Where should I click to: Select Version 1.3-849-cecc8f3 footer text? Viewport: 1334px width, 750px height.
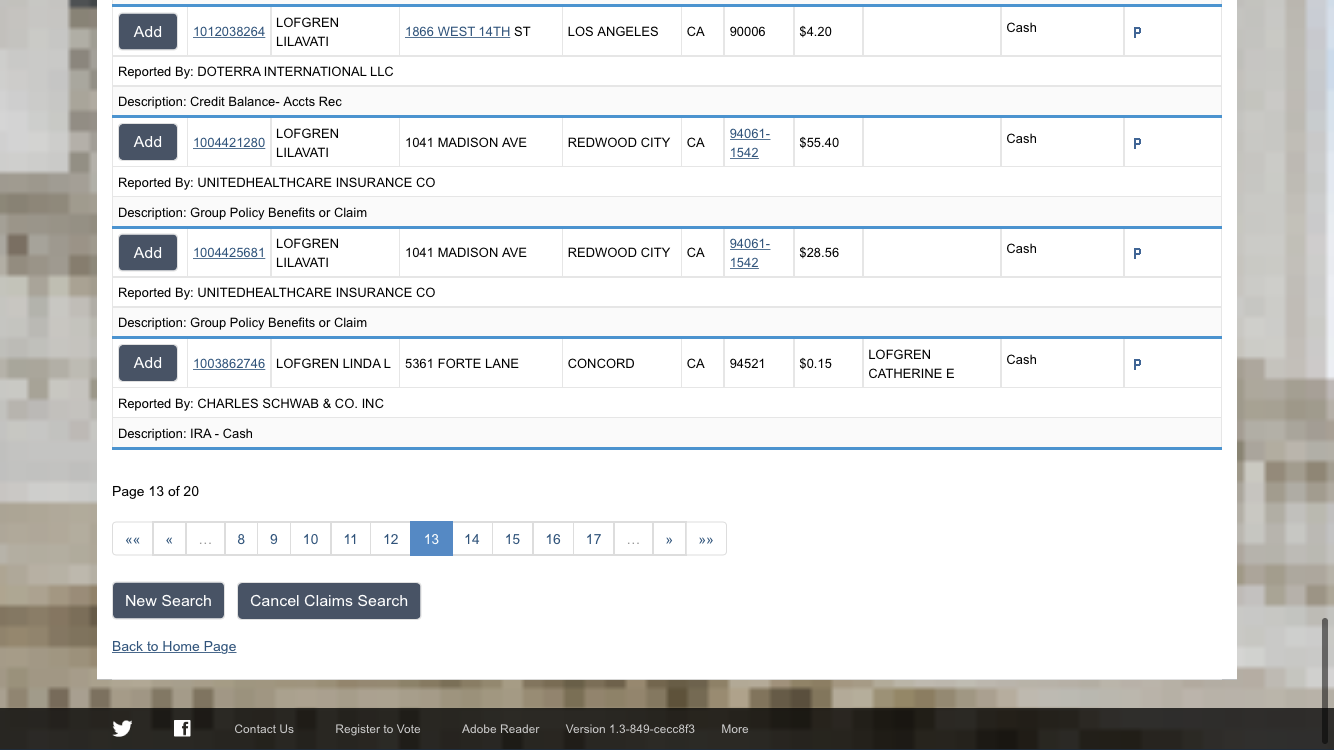[630, 729]
